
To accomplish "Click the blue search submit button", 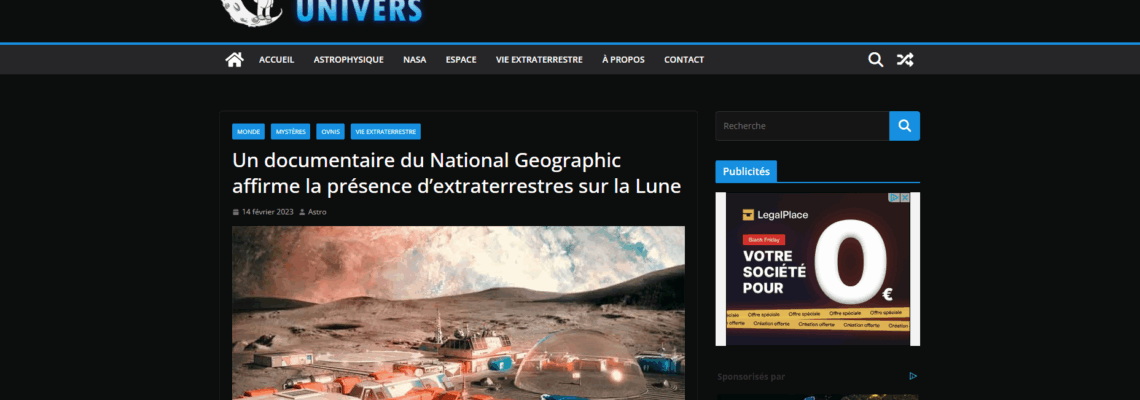I will click(904, 126).
